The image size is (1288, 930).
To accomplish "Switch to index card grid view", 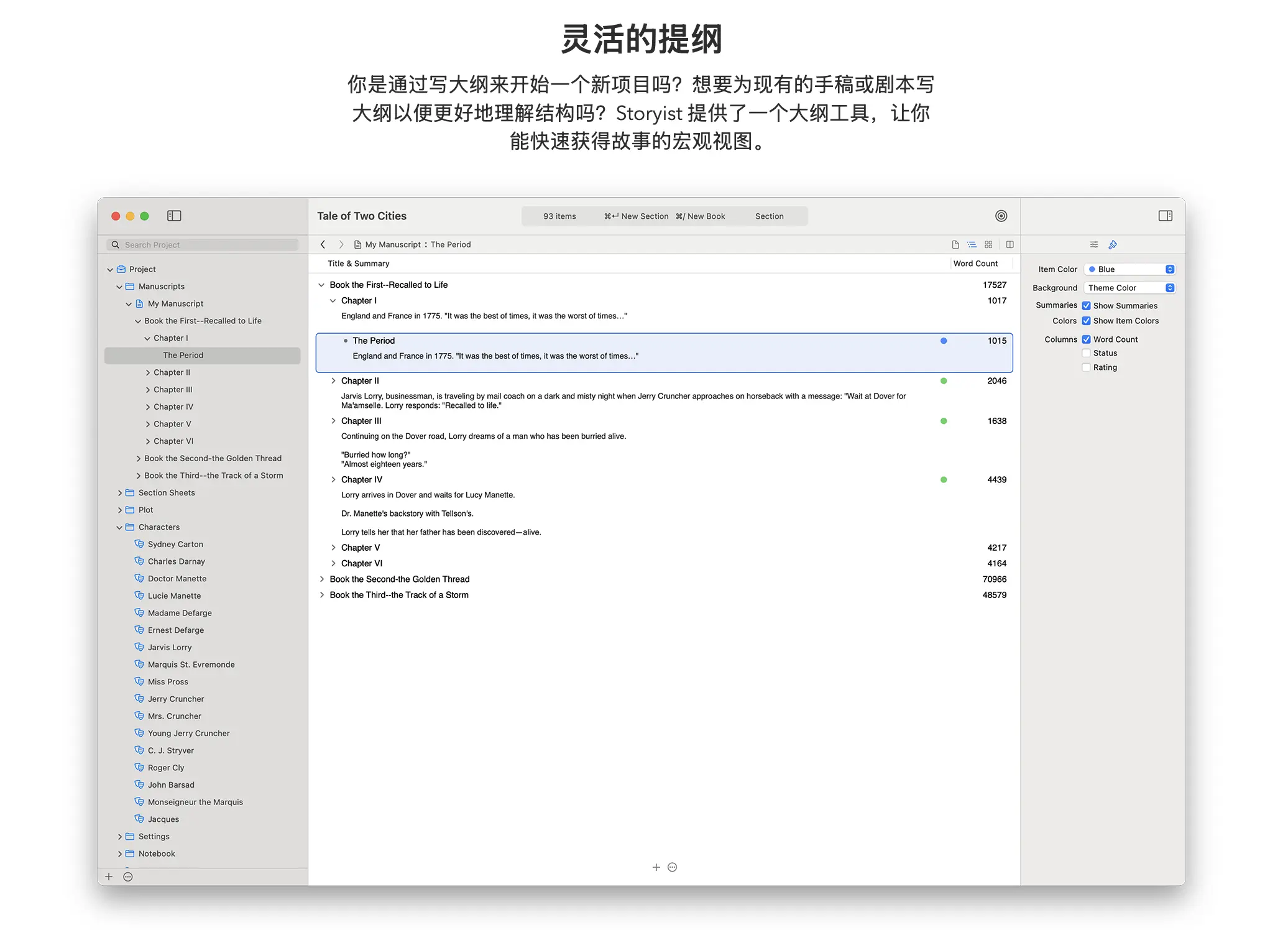I will 988,244.
